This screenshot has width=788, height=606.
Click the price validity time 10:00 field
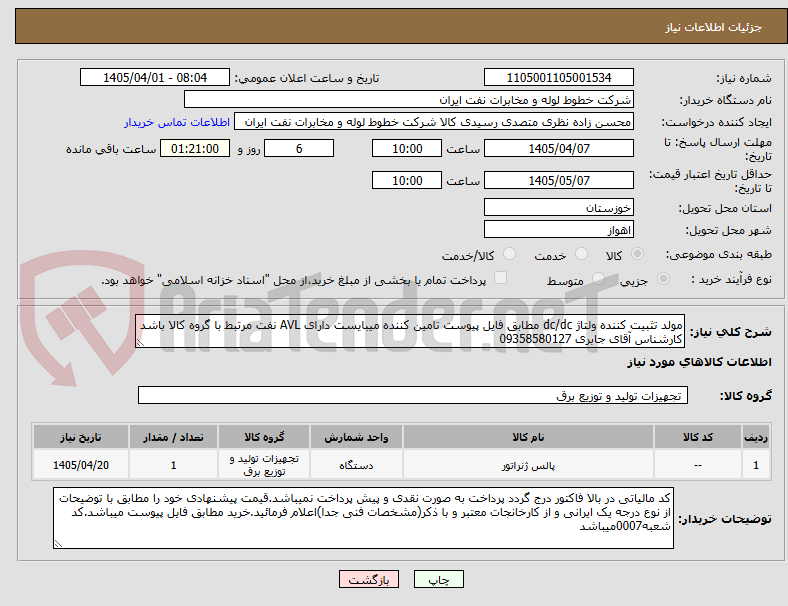407,180
